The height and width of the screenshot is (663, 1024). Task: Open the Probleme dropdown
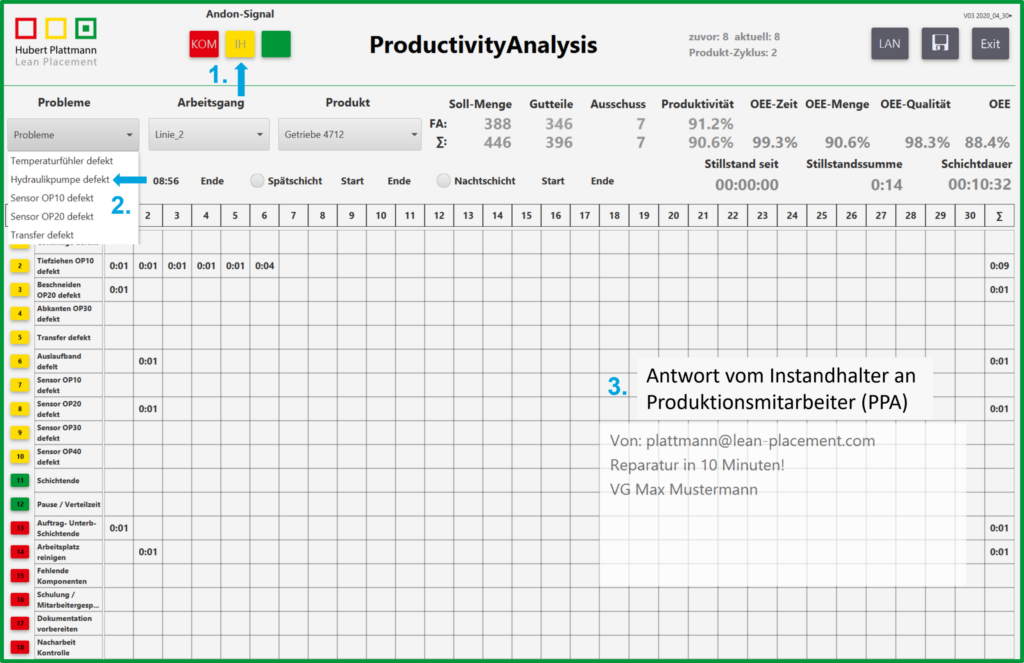[73, 134]
